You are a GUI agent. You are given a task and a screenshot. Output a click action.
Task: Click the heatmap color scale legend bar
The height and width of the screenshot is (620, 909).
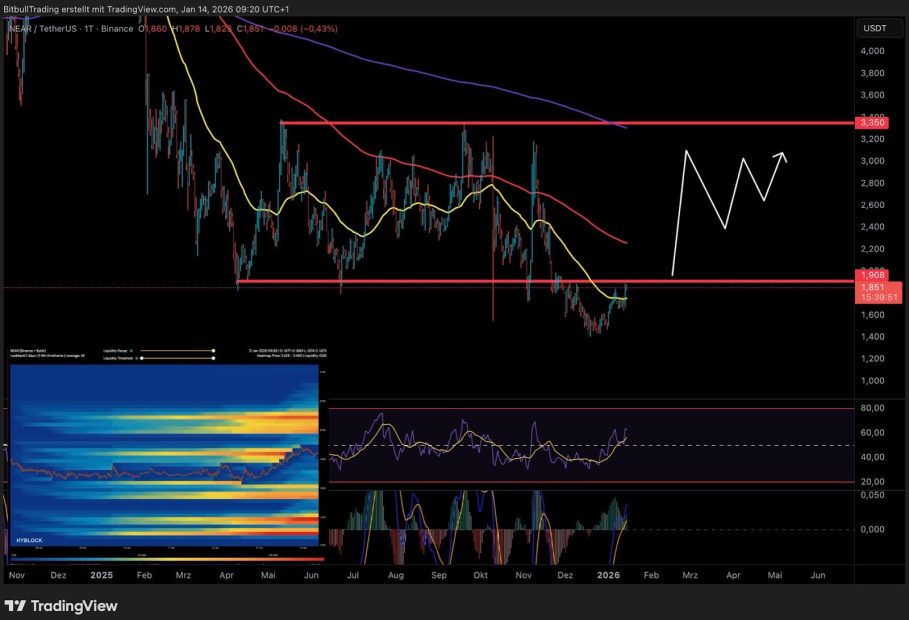point(165,557)
